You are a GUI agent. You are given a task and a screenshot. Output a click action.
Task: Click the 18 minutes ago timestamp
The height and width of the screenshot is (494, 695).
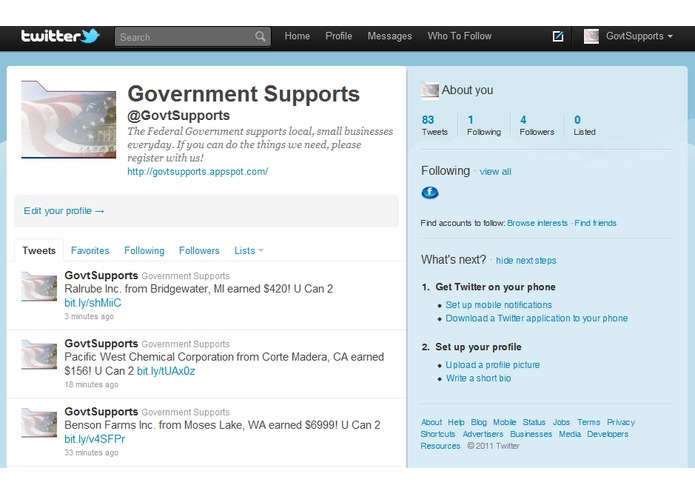pyautogui.click(x=91, y=385)
